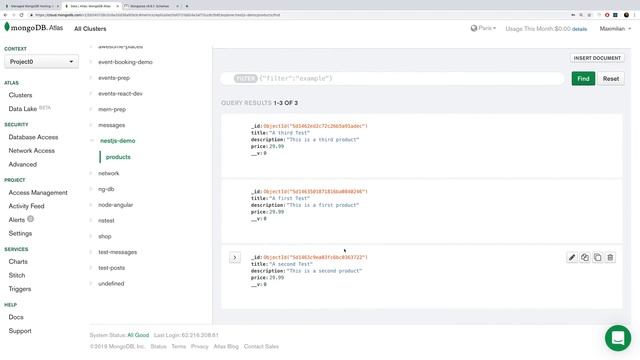Open the Stitch service
This screenshot has height=360, width=640.
17,275
